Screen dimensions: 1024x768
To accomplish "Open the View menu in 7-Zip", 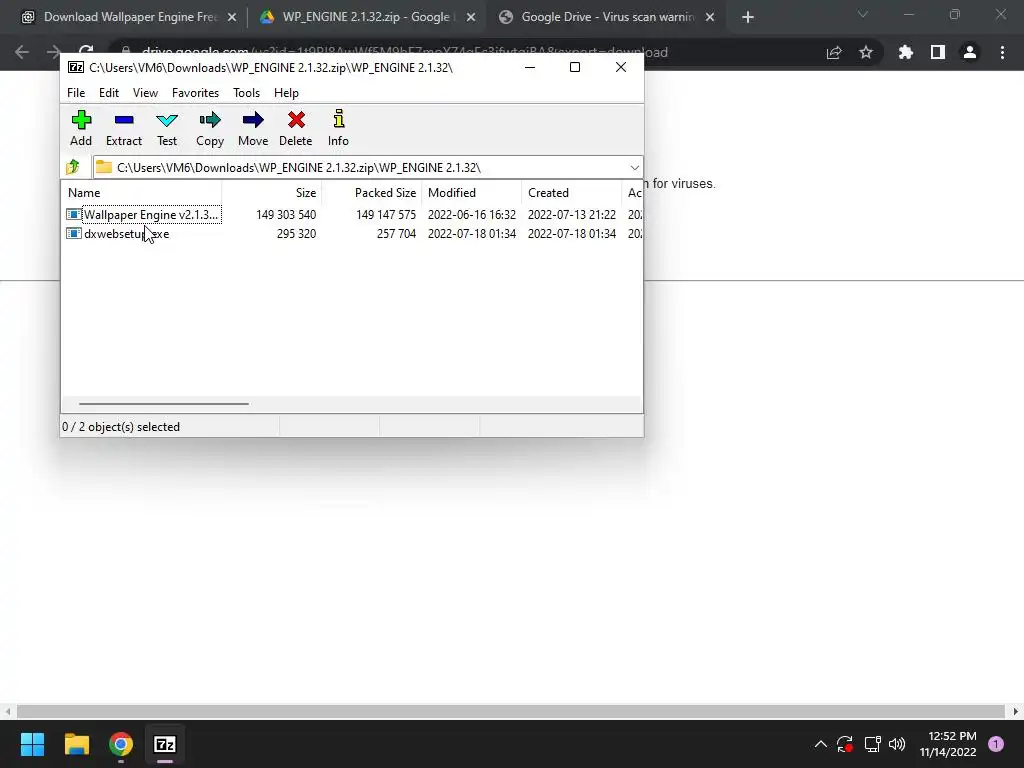I will pos(145,93).
